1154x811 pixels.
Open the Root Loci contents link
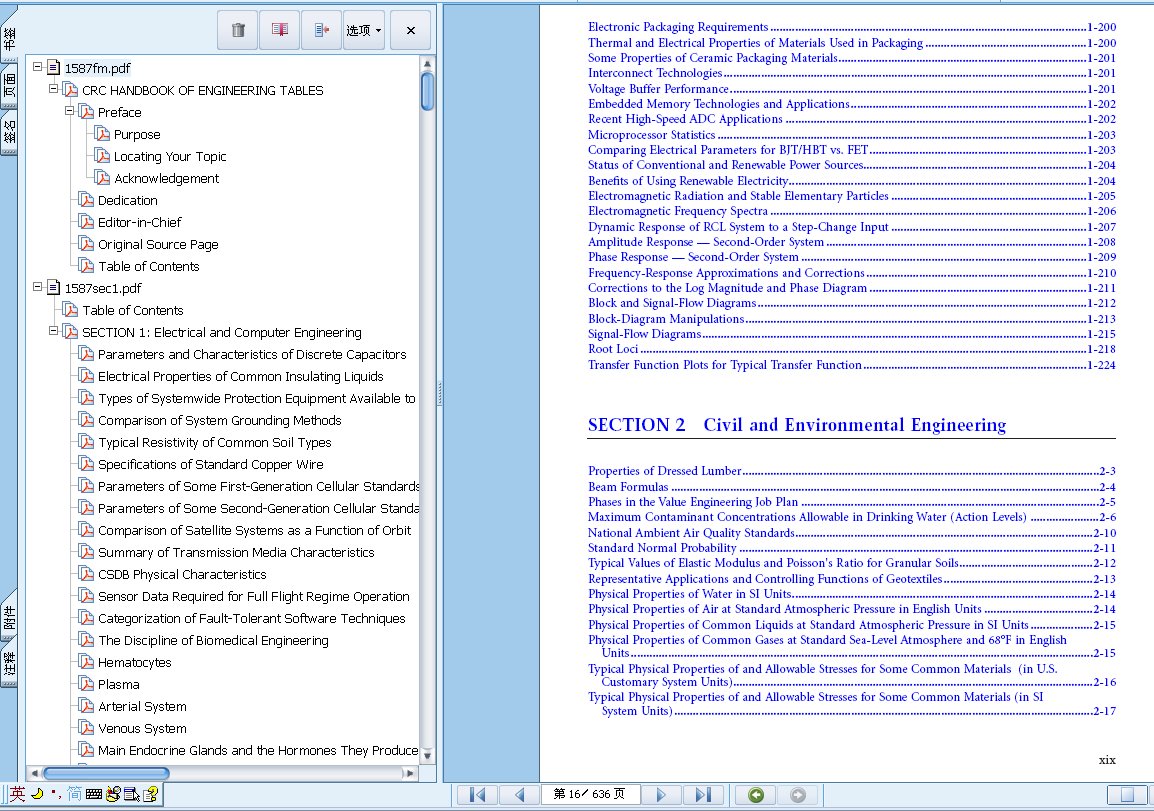612,349
